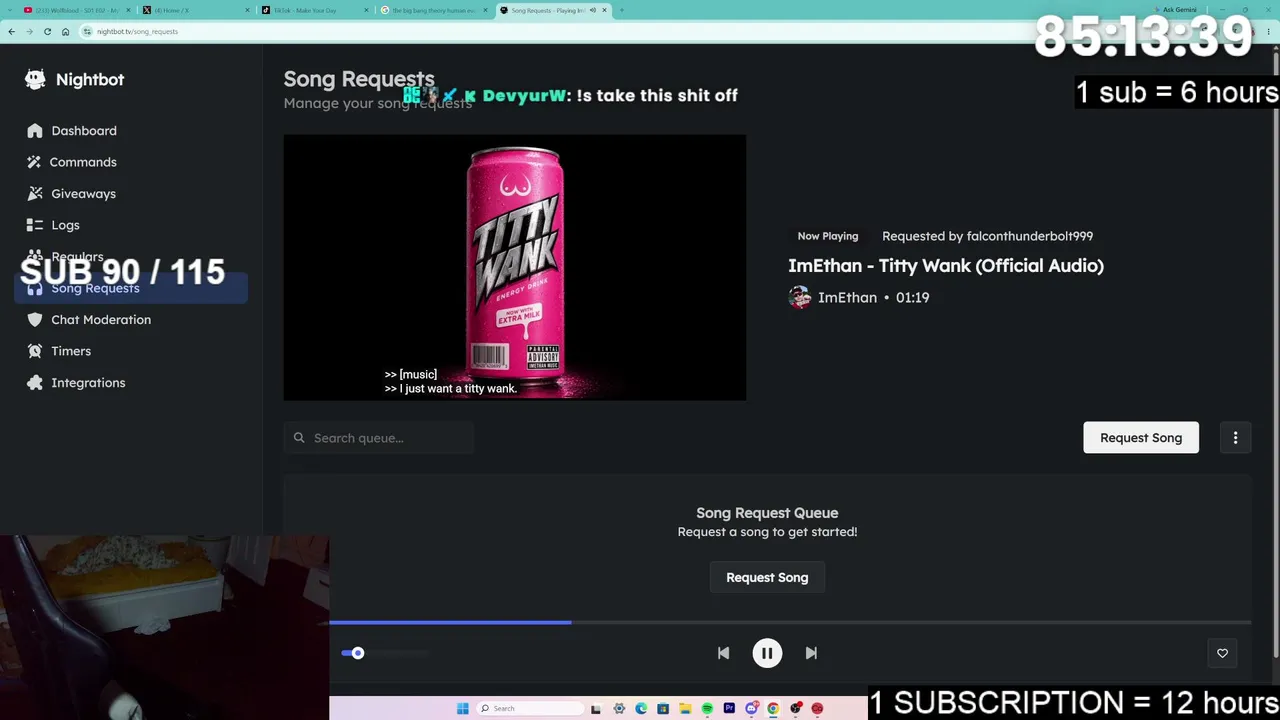Switch to Google Chrome in the taskbar

pyautogui.click(x=773, y=709)
